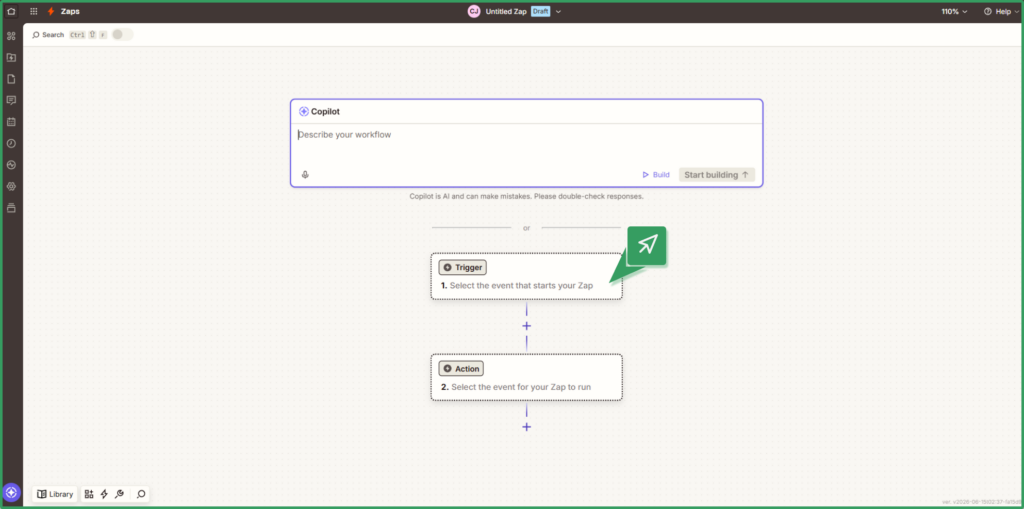This screenshot has width=1024, height=509.
Task: Toggle the switch next to Search
Action: coord(122,35)
